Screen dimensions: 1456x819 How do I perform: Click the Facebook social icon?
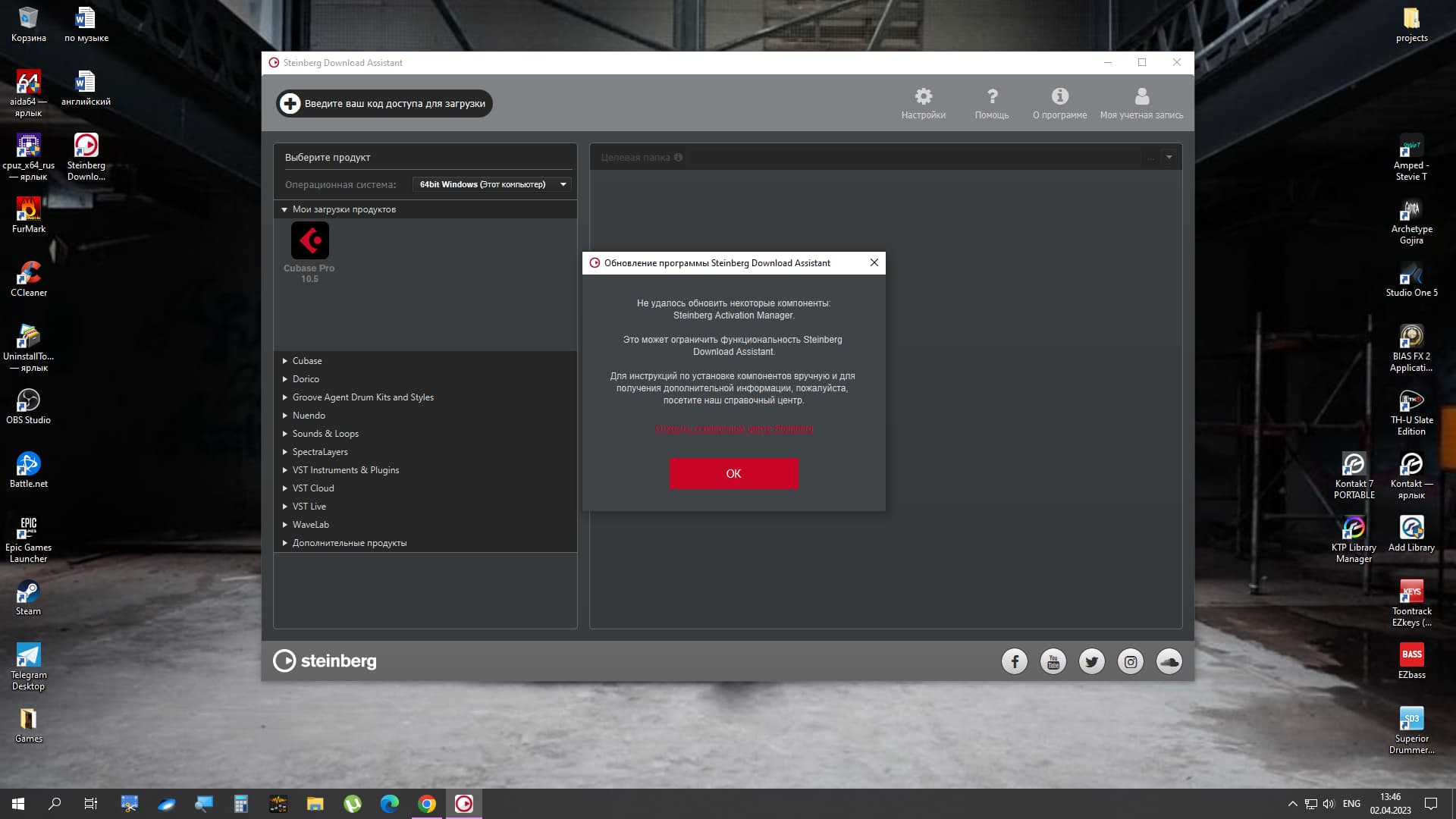tap(1015, 661)
